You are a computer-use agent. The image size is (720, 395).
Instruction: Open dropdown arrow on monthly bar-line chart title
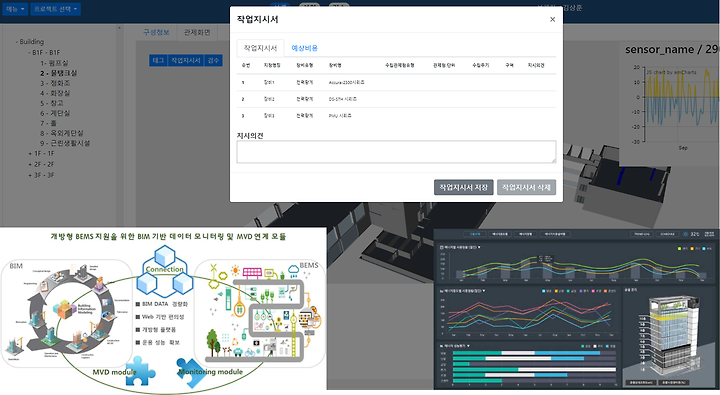(479, 248)
